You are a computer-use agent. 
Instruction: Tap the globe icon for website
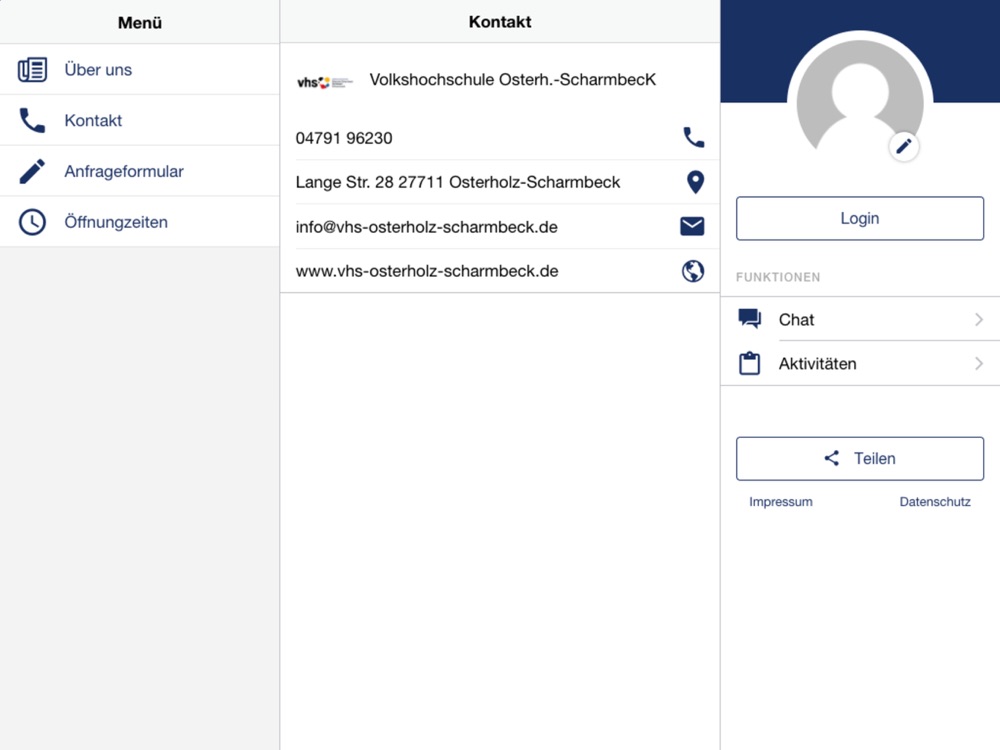coord(693,271)
